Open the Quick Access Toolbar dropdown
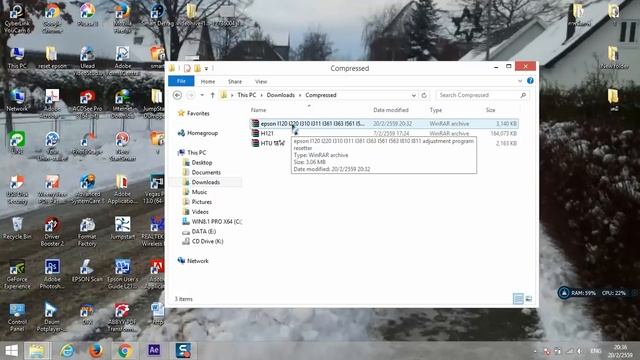The height and width of the screenshot is (360, 640). pyautogui.click(x=207, y=68)
